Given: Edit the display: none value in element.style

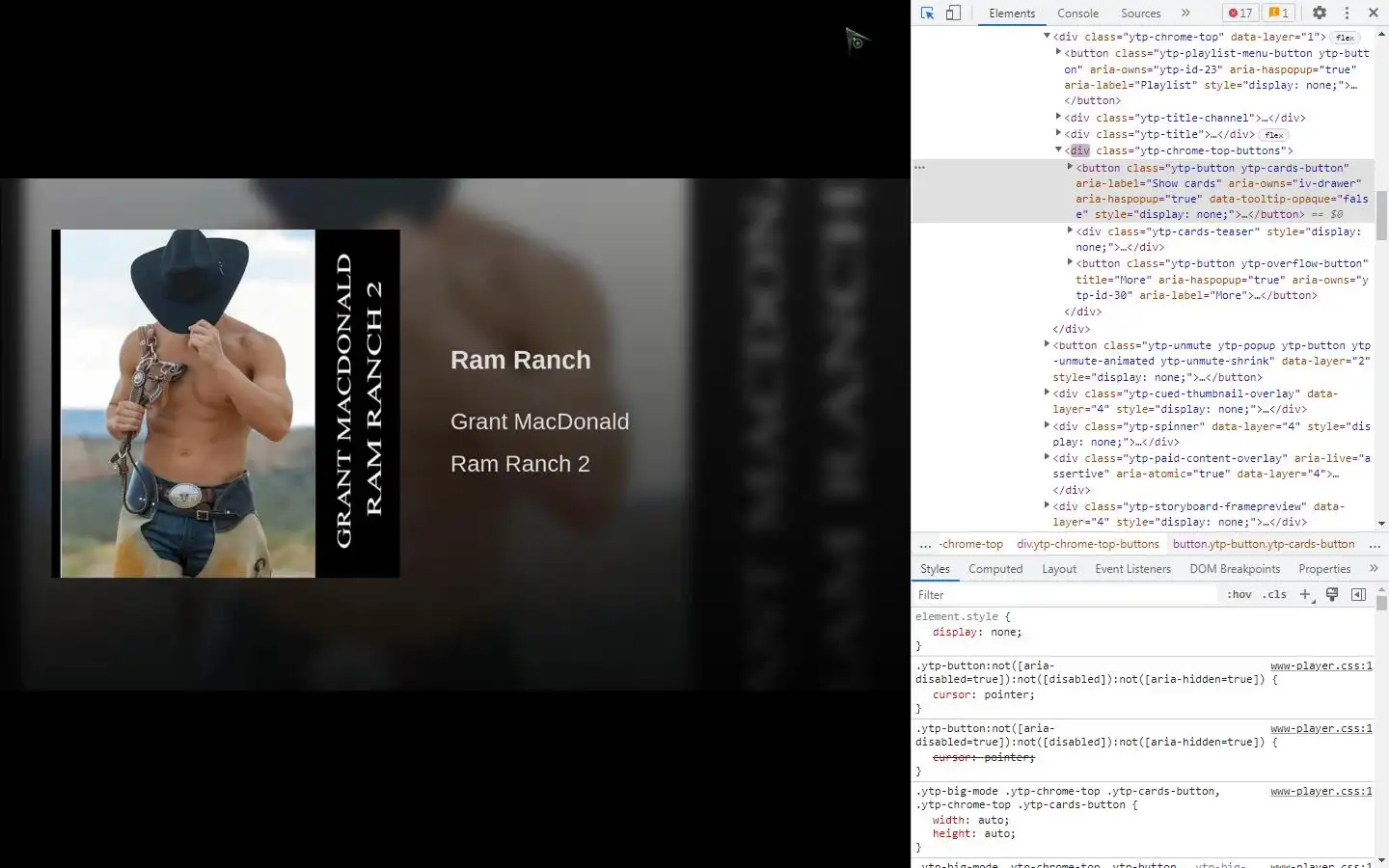Looking at the screenshot, I should point(1004,633).
